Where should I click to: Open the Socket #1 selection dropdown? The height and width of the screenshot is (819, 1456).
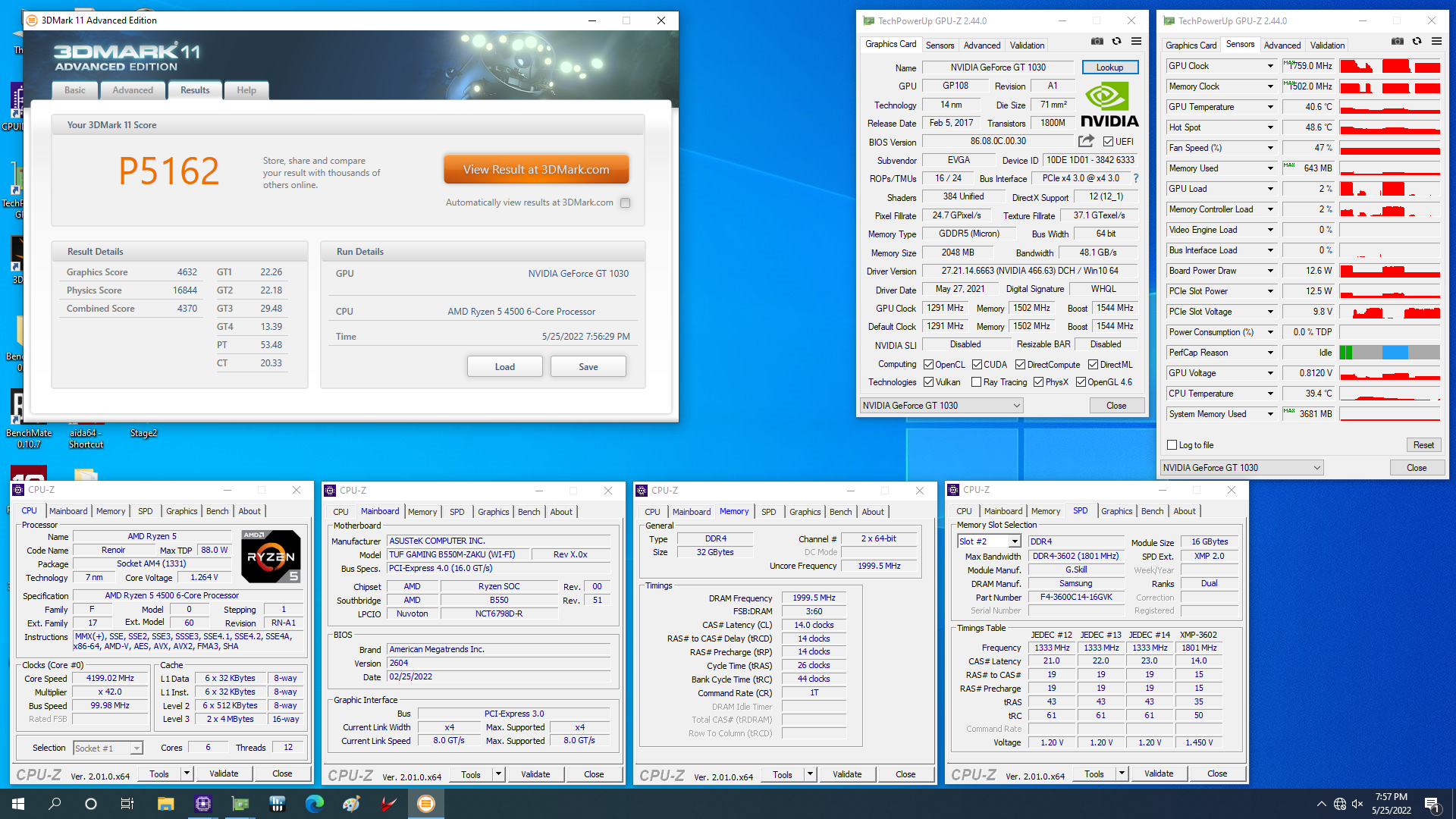[108, 748]
